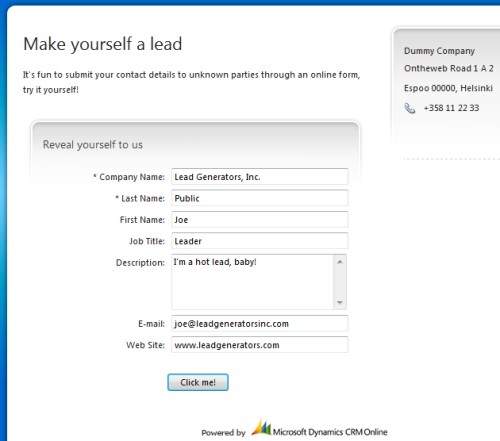Click the Description scrollbar up arrow
Viewport: 500px width, 441px height.
340,262
